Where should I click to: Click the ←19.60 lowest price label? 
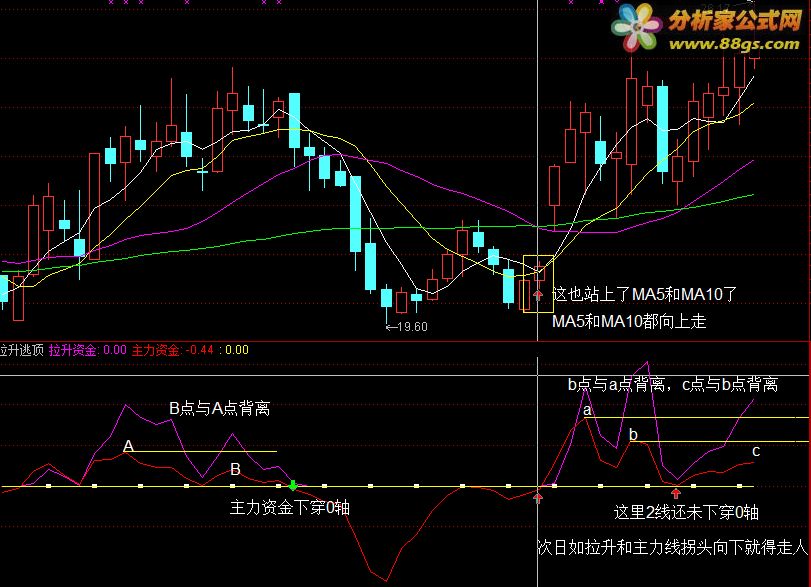(407, 327)
